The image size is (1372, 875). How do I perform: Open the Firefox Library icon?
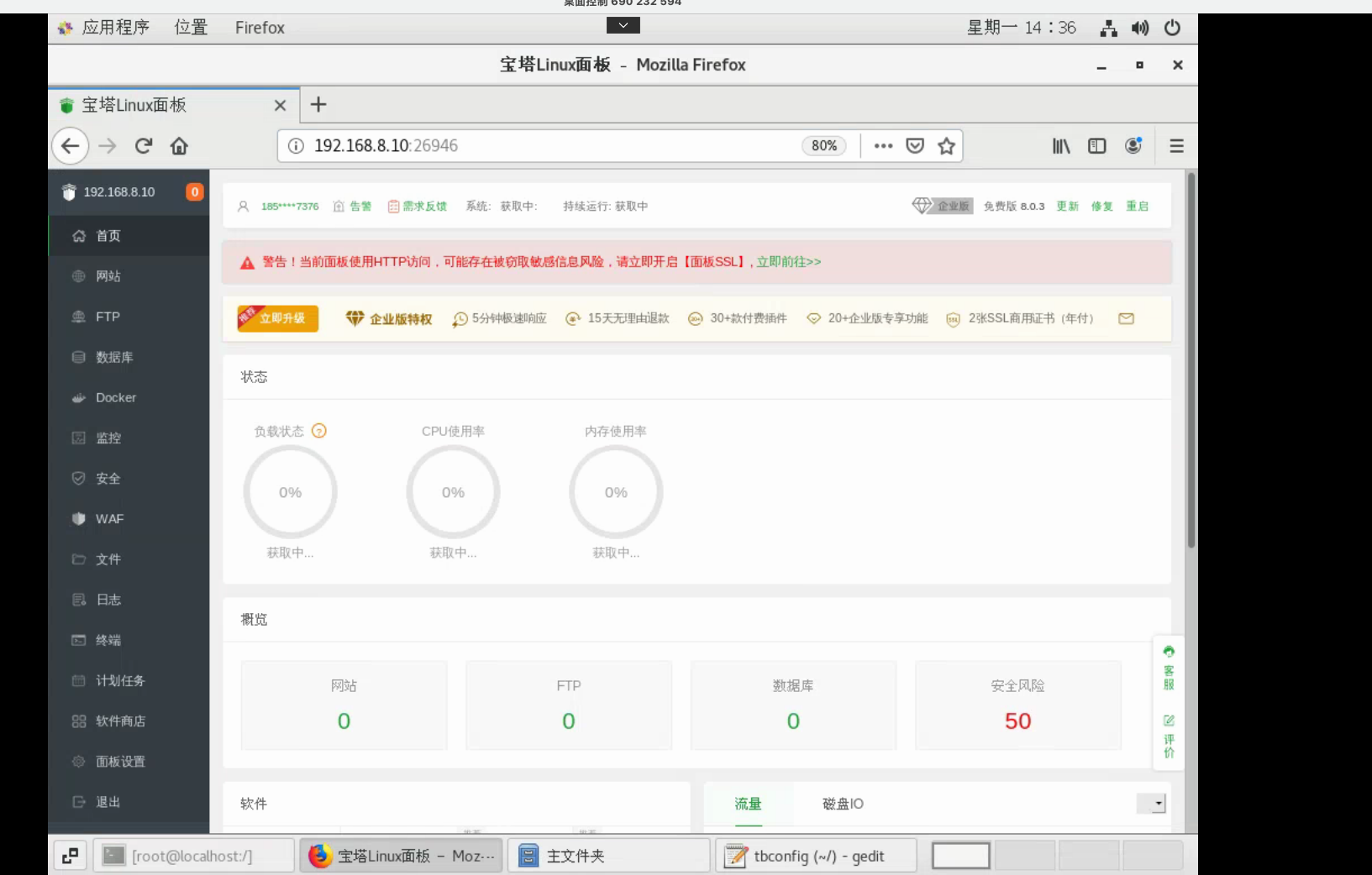point(1061,146)
